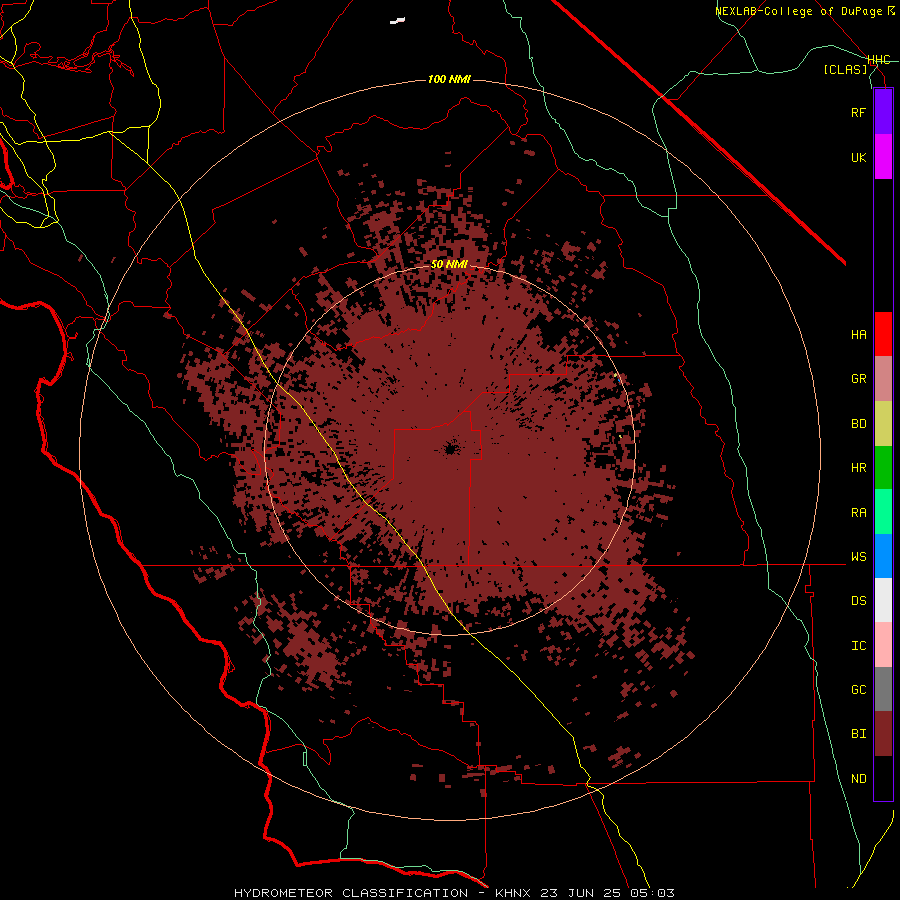
Task: Click the [CLAS] unit label
Action: (x=845, y=69)
